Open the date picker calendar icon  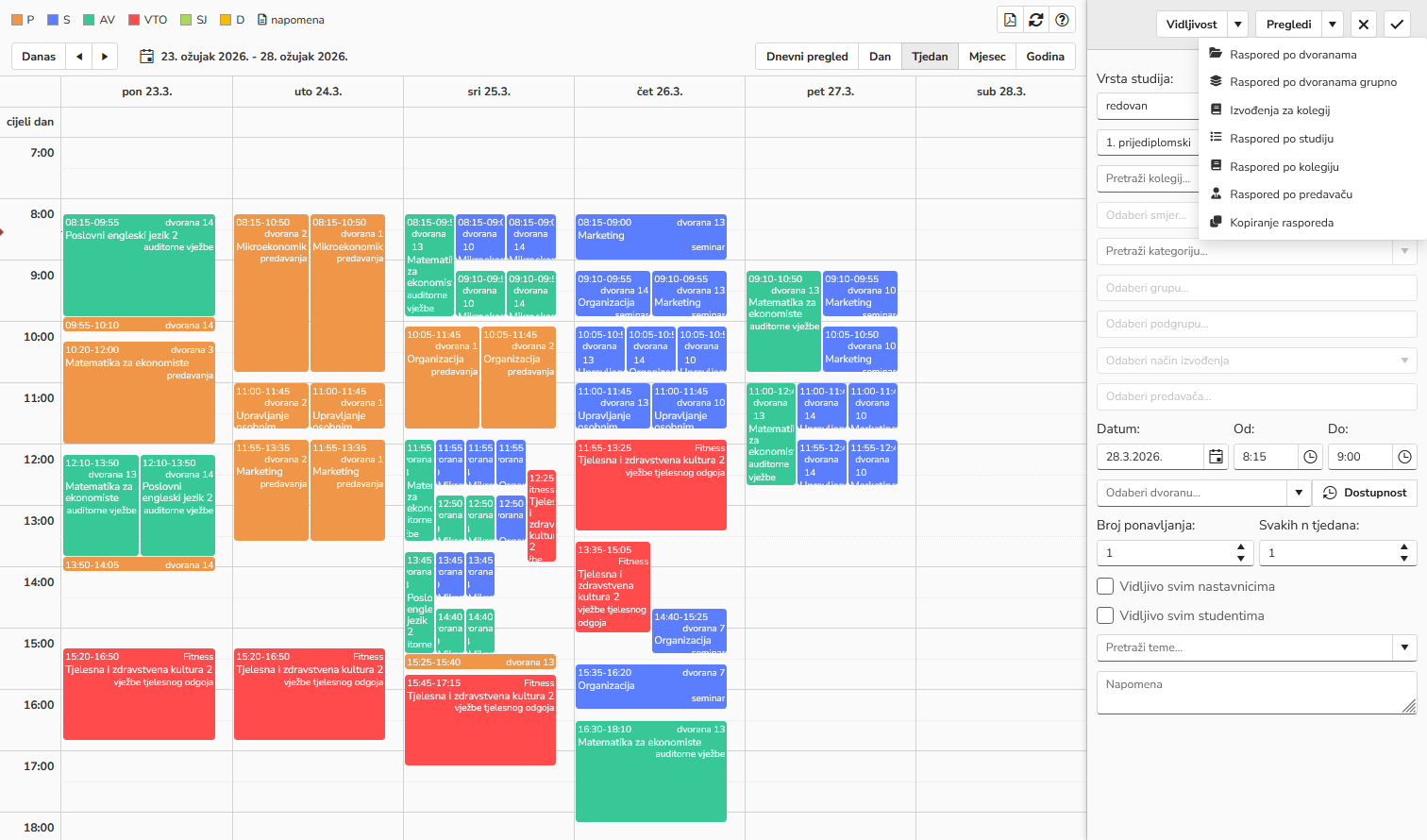[x=1216, y=457]
